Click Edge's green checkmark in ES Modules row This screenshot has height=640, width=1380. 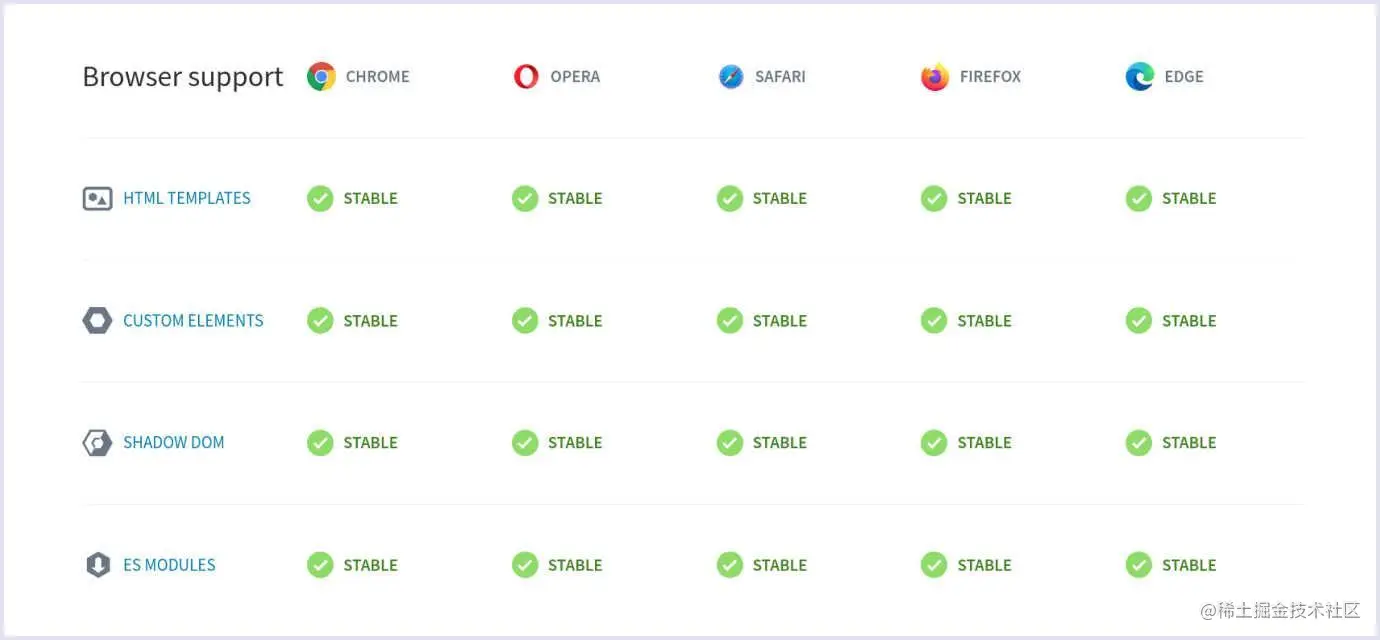click(x=1139, y=565)
